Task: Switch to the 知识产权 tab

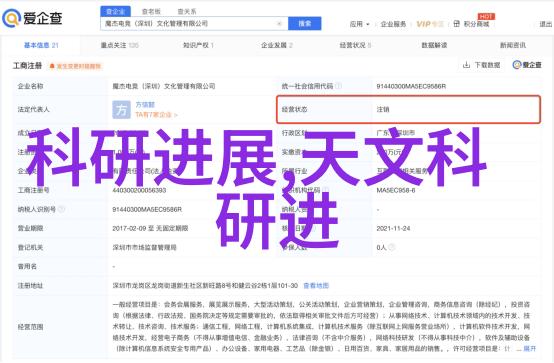Action: 198,45
